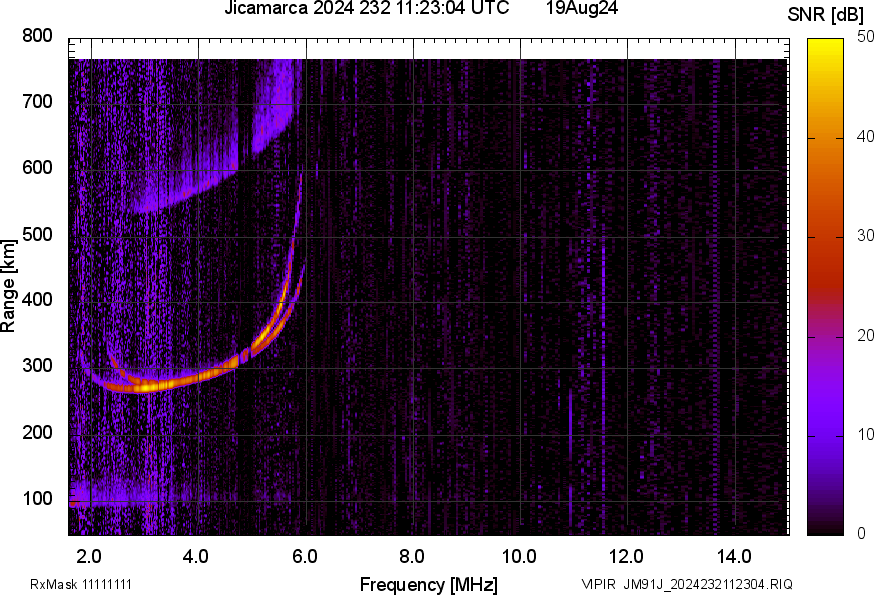Click the SNR [dB] colorbar label
The image size is (874, 595).
tap(826, 12)
